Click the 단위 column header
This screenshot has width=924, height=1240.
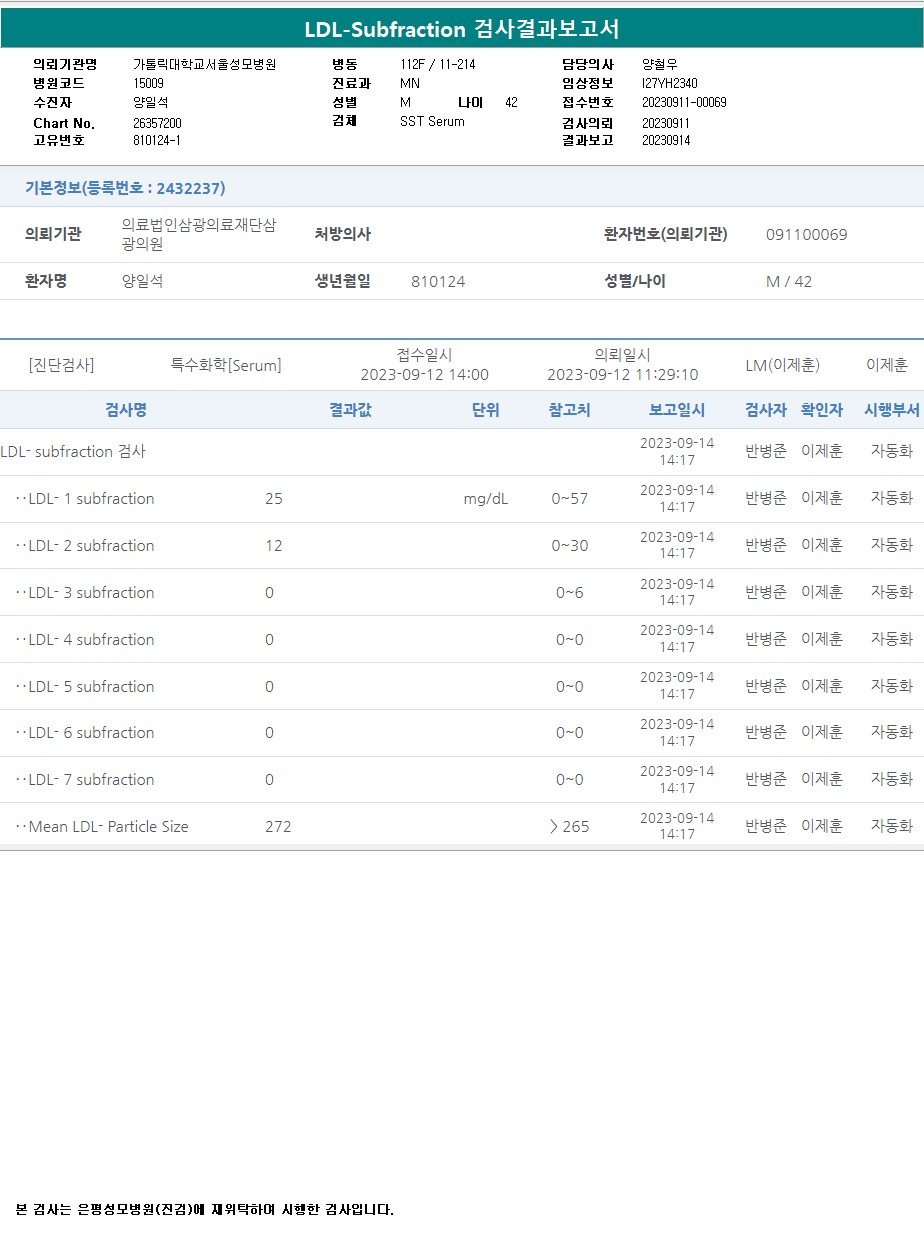tap(486, 410)
